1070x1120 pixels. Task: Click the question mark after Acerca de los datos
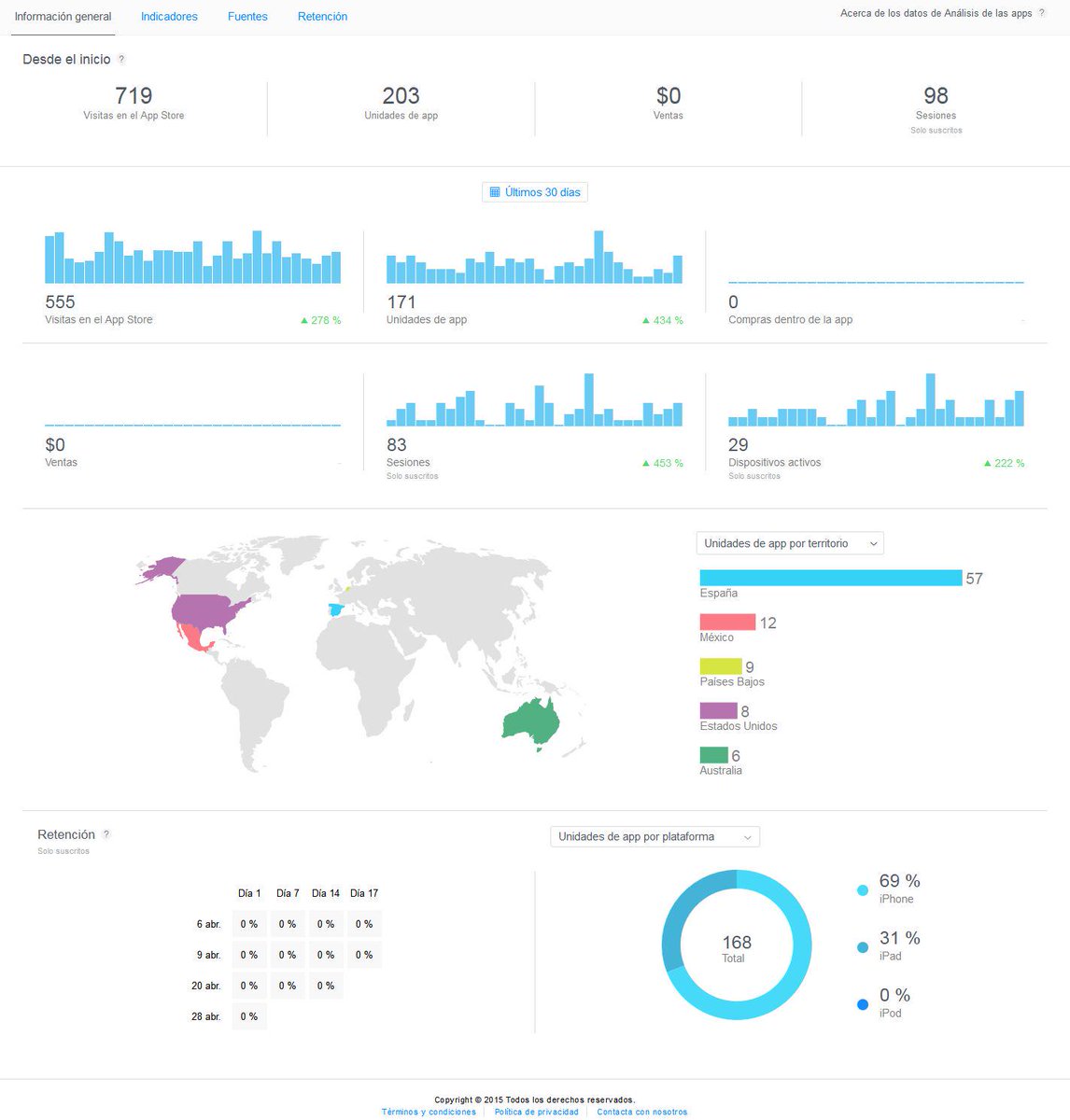click(1044, 13)
